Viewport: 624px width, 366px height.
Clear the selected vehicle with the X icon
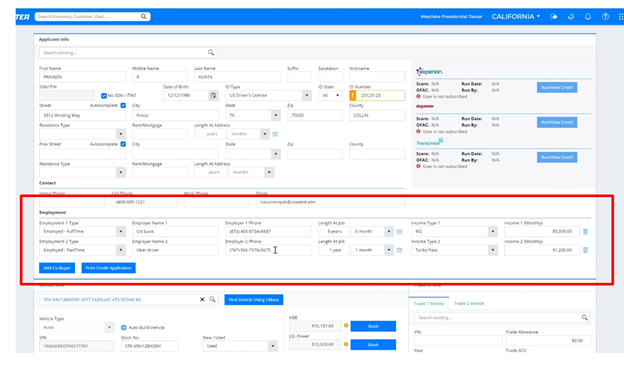point(202,300)
